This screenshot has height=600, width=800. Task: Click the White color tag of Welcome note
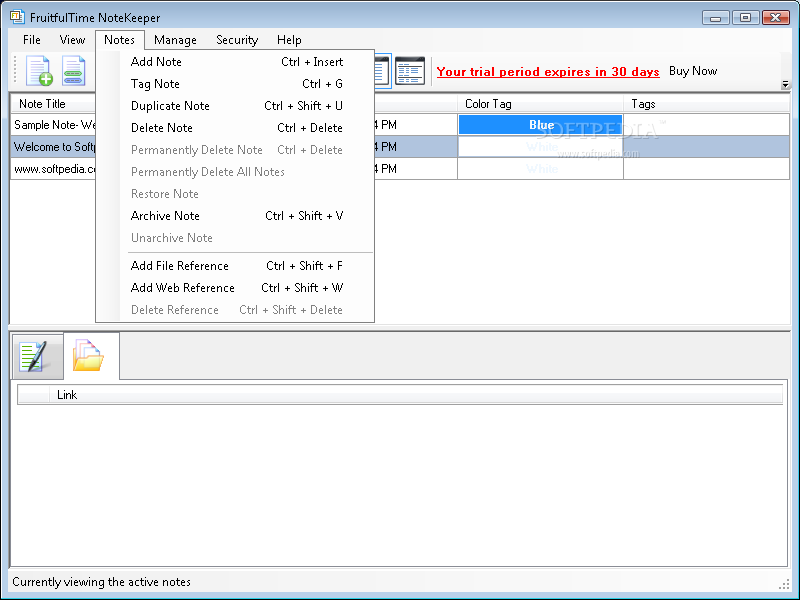540,147
